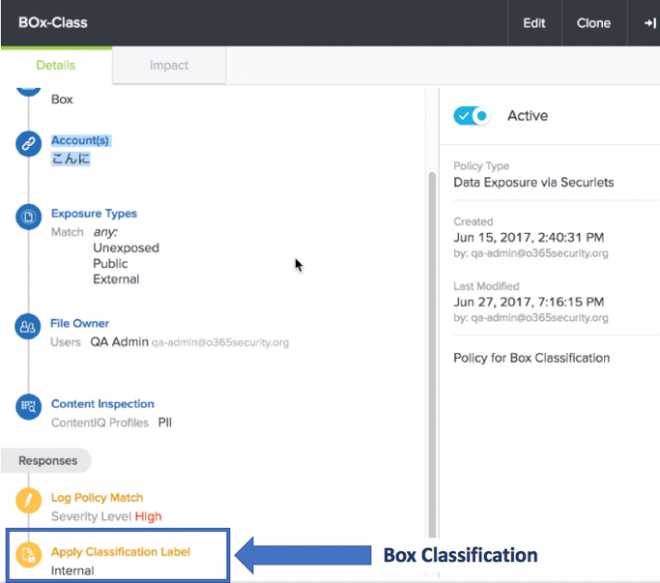The height and width of the screenshot is (583, 660).
Task: Click the PII ContentIQ profile value
Action: [165, 423]
